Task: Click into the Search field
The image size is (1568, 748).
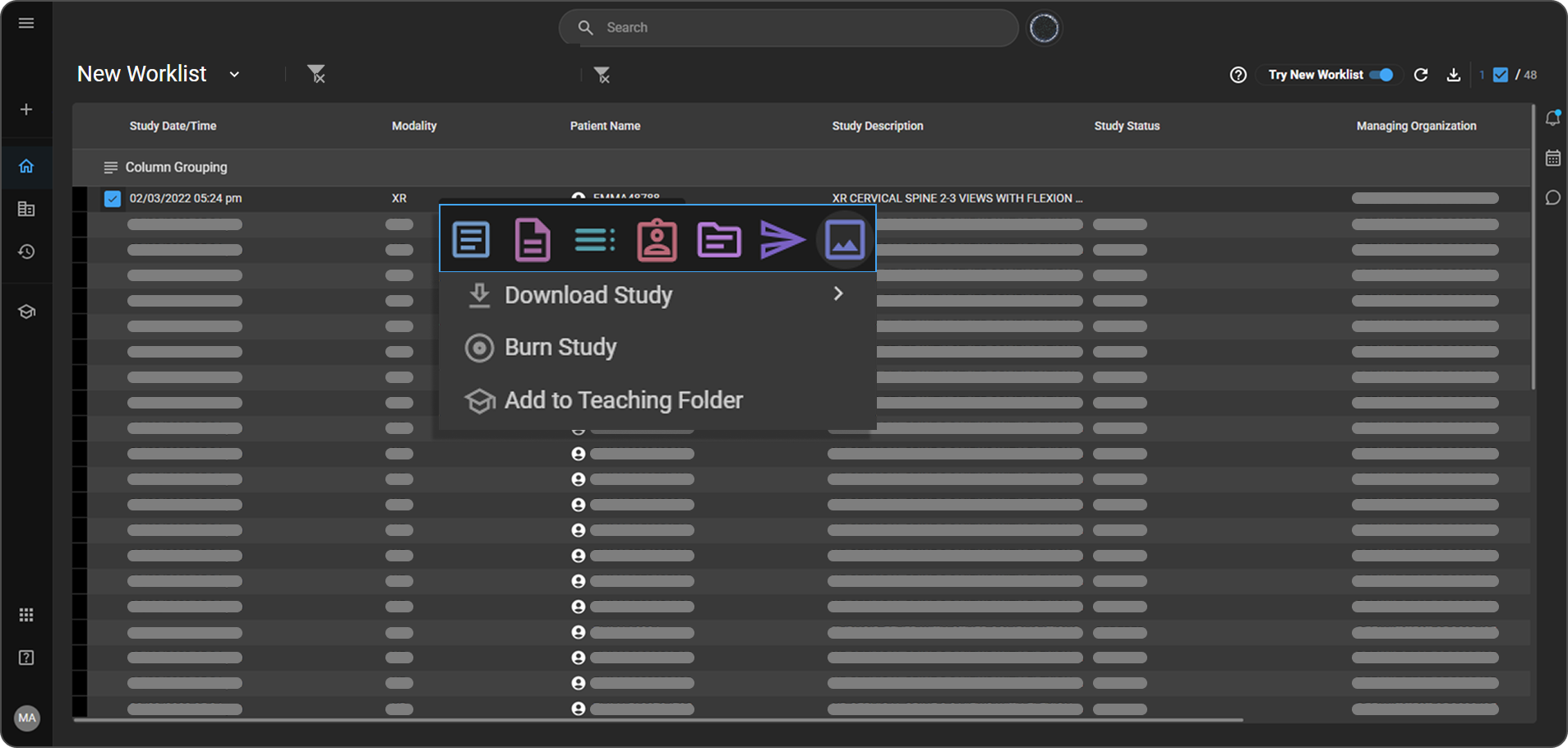Action: click(x=789, y=28)
